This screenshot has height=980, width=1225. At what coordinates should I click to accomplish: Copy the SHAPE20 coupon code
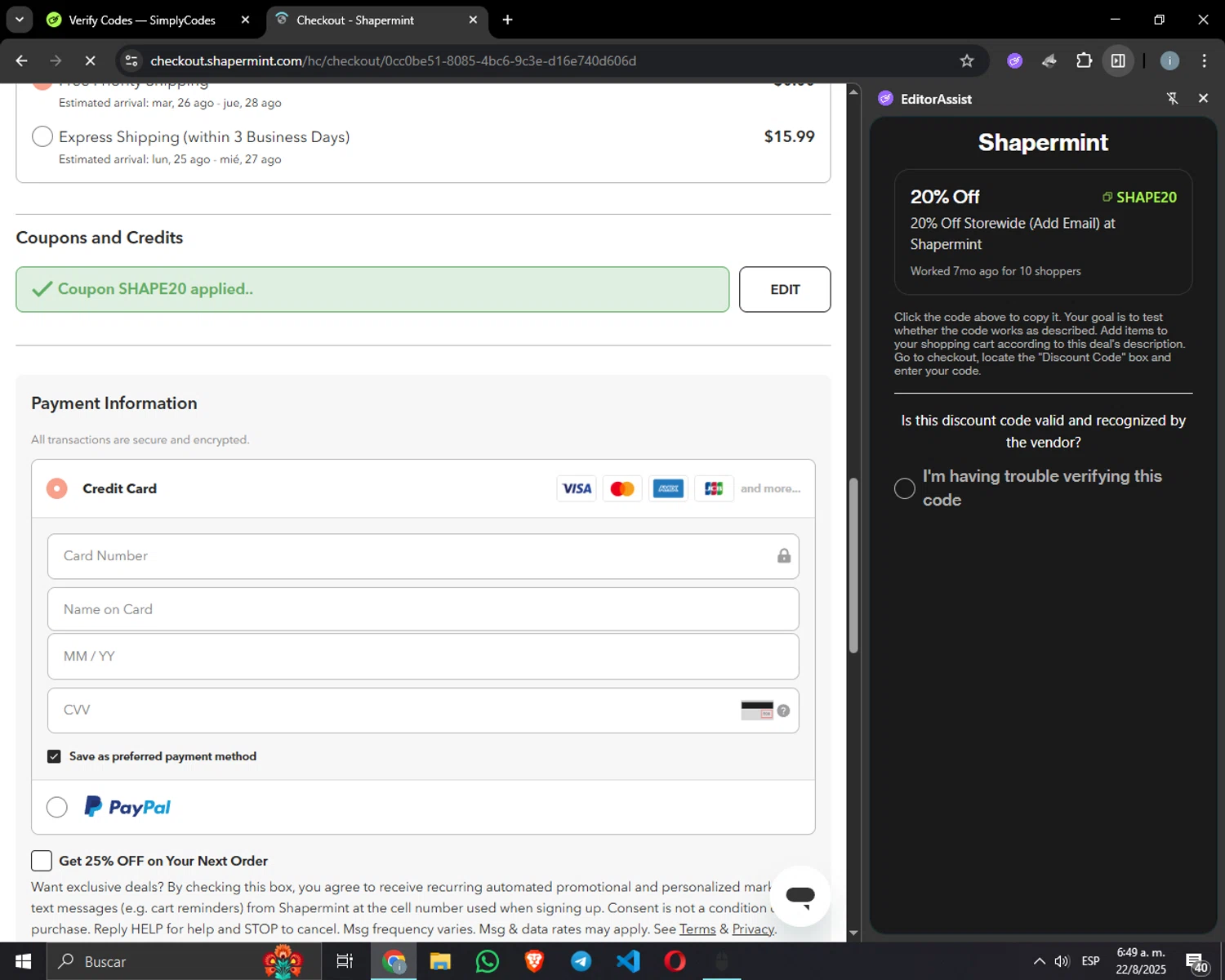(1139, 197)
